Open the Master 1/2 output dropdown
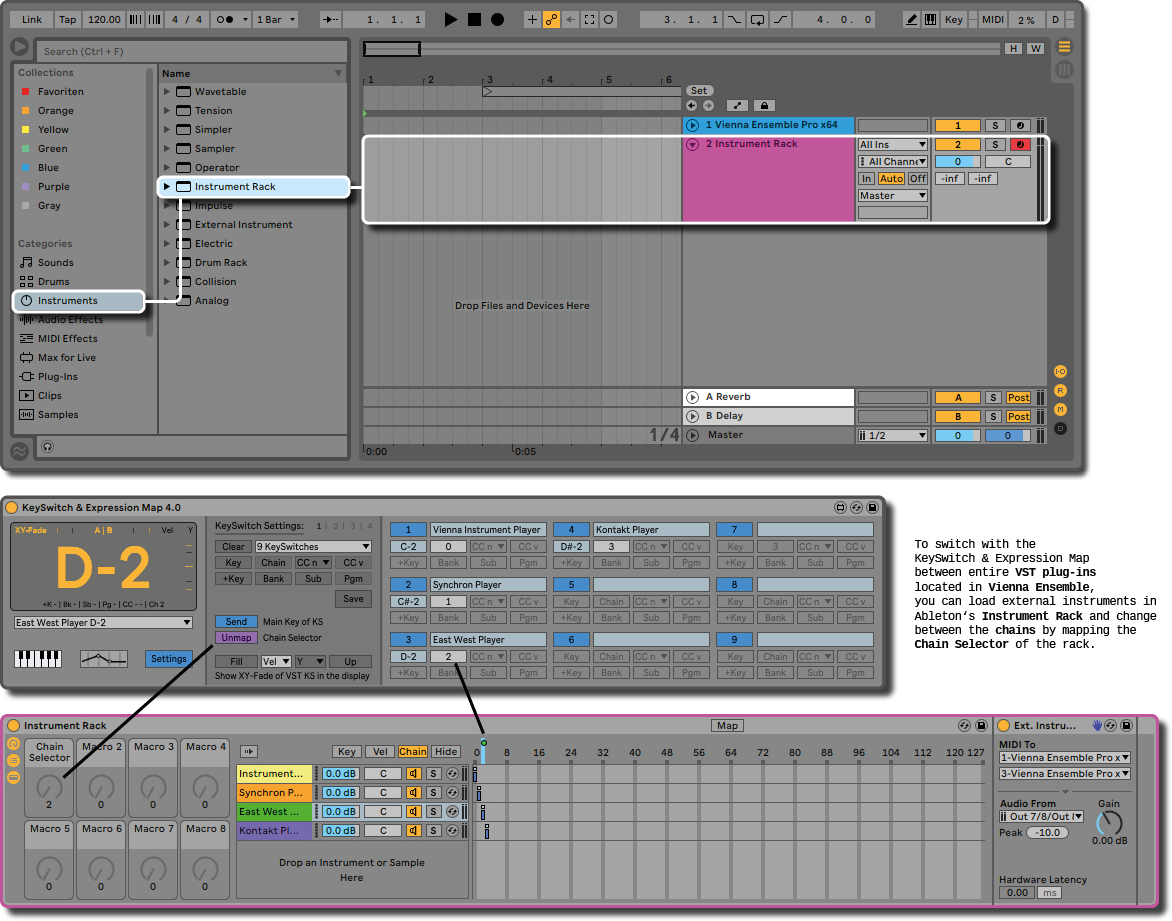Screen dimensions: 1172x921 892,435
